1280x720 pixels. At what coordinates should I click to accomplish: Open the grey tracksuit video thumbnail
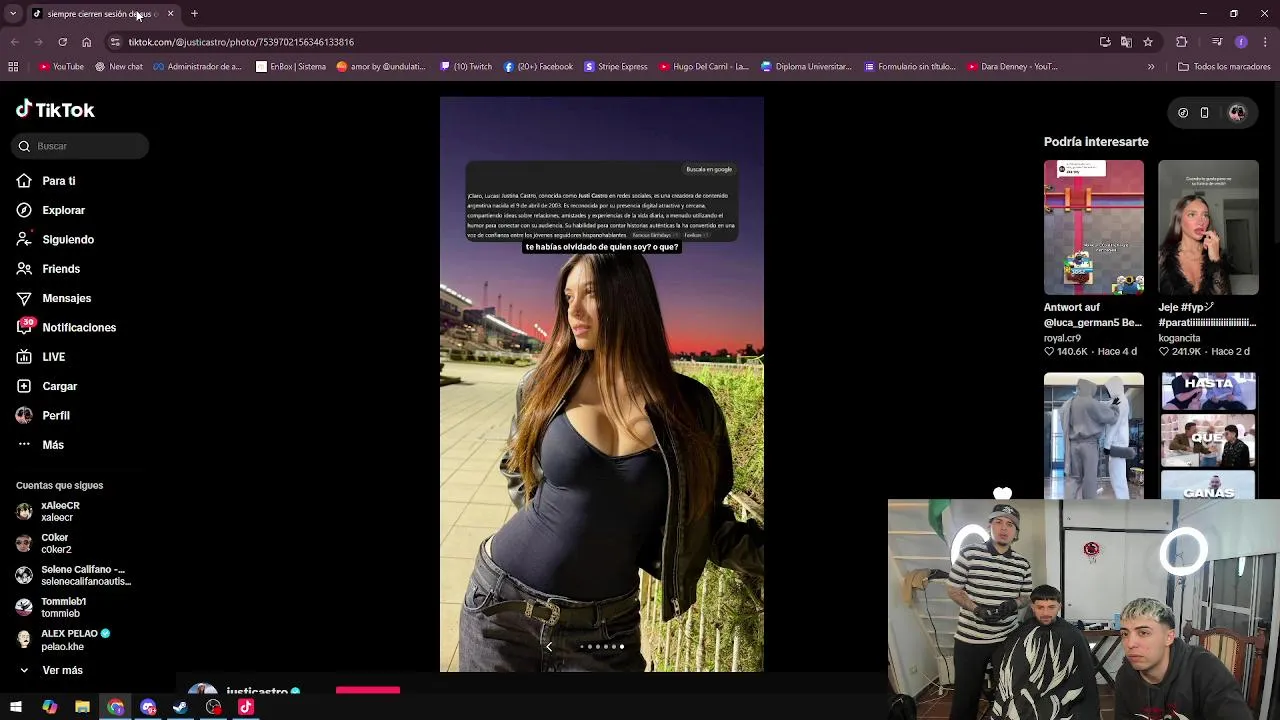[x=1093, y=436]
